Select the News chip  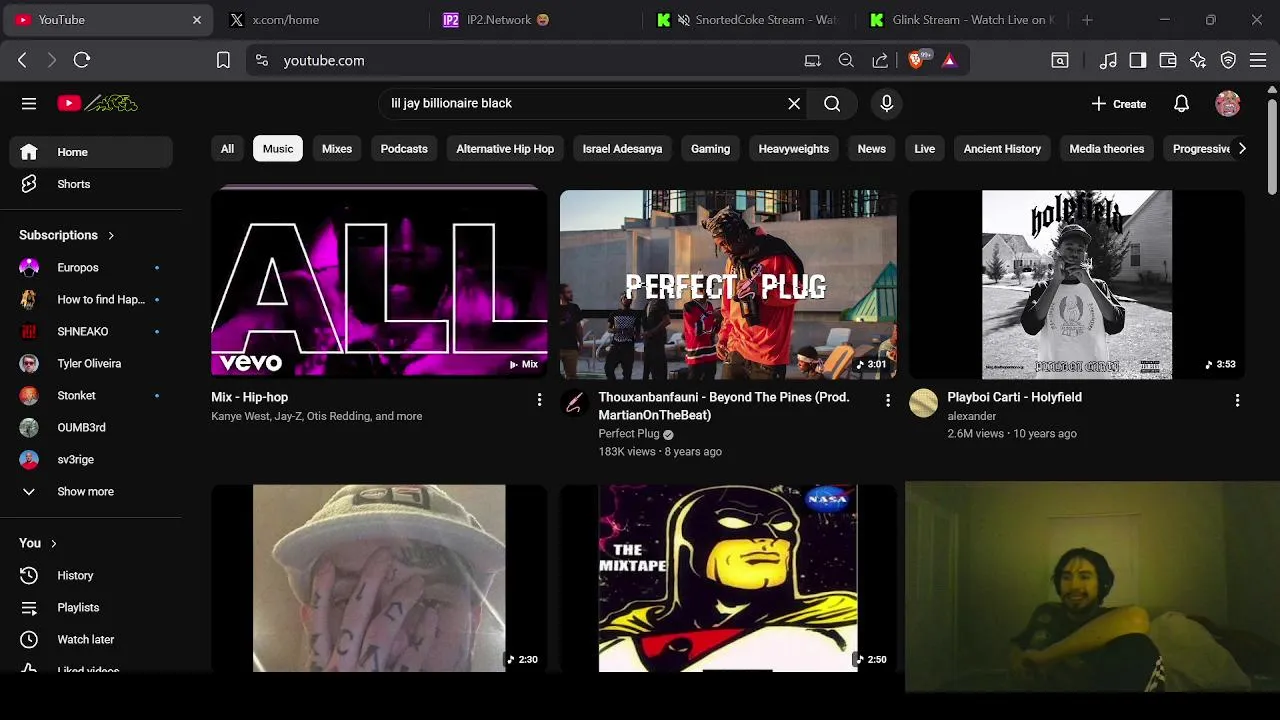[872, 149]
